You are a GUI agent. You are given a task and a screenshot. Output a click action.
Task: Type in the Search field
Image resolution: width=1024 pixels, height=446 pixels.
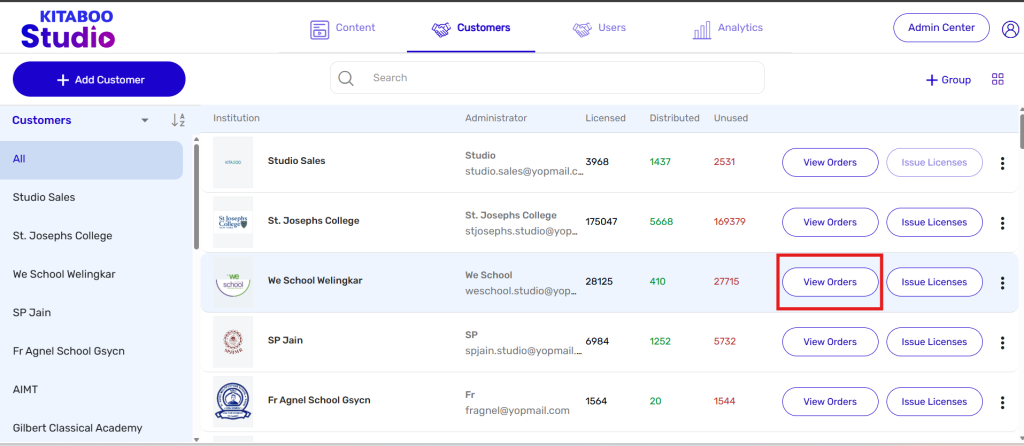[560, 78]
